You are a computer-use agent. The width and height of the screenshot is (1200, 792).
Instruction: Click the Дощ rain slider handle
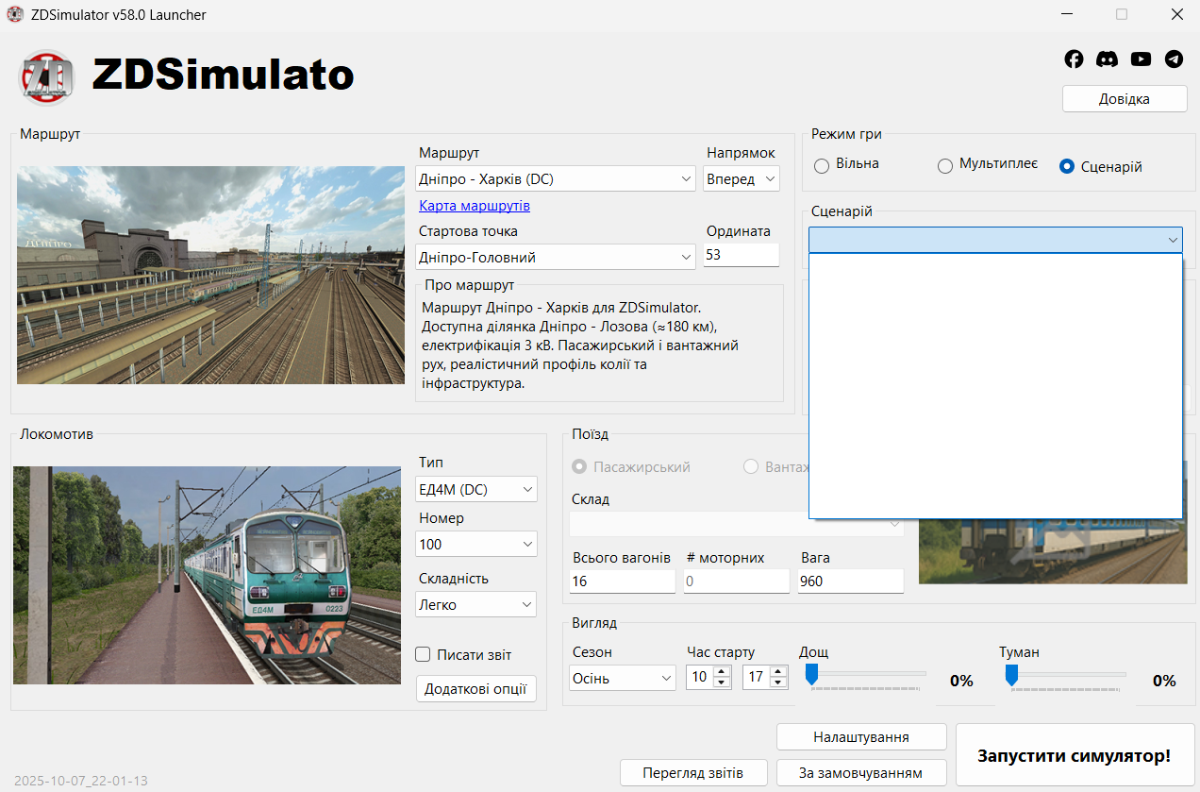tap(812, 675)
